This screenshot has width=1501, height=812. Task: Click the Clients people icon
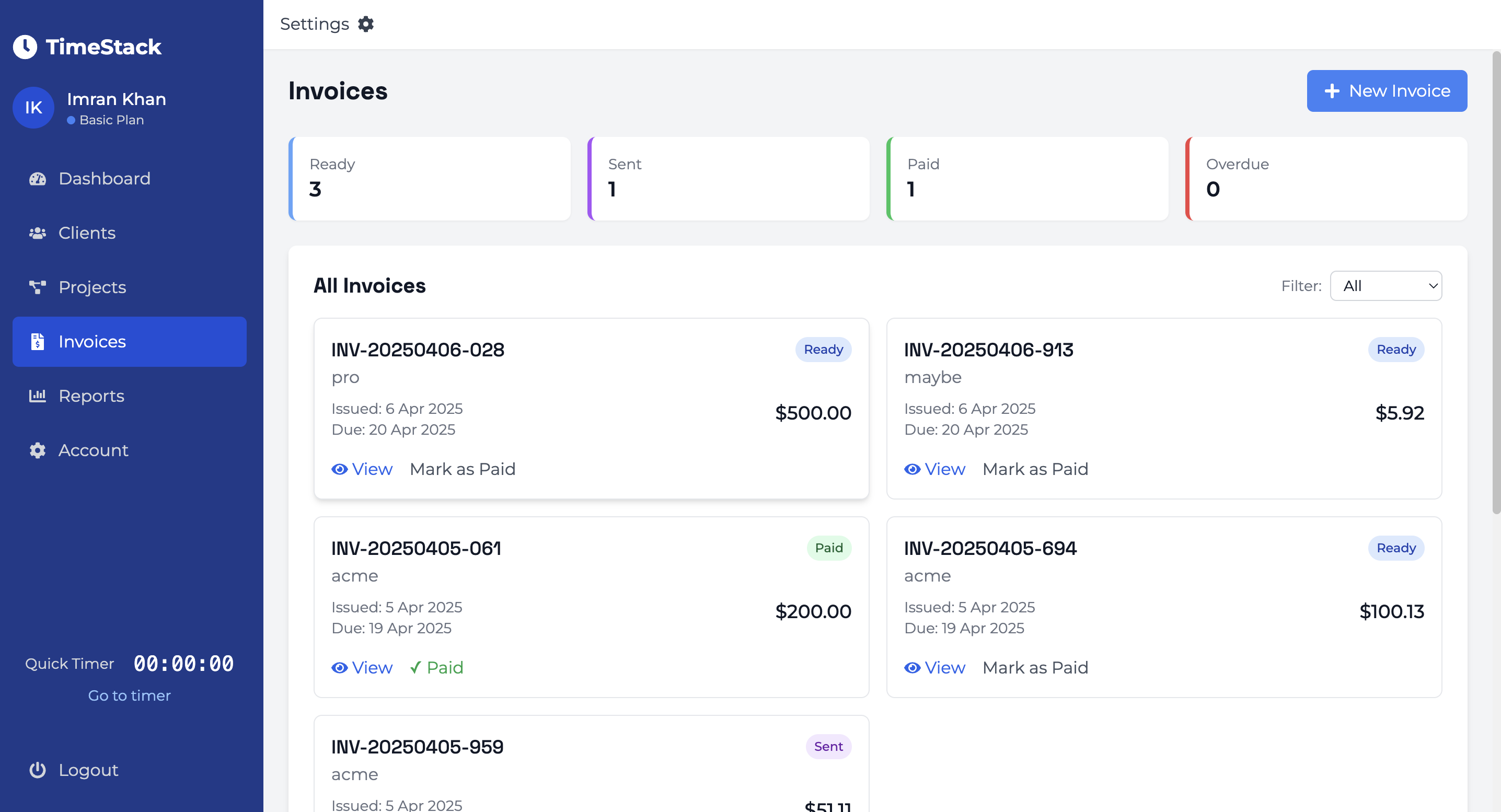[x=37, y=233]
